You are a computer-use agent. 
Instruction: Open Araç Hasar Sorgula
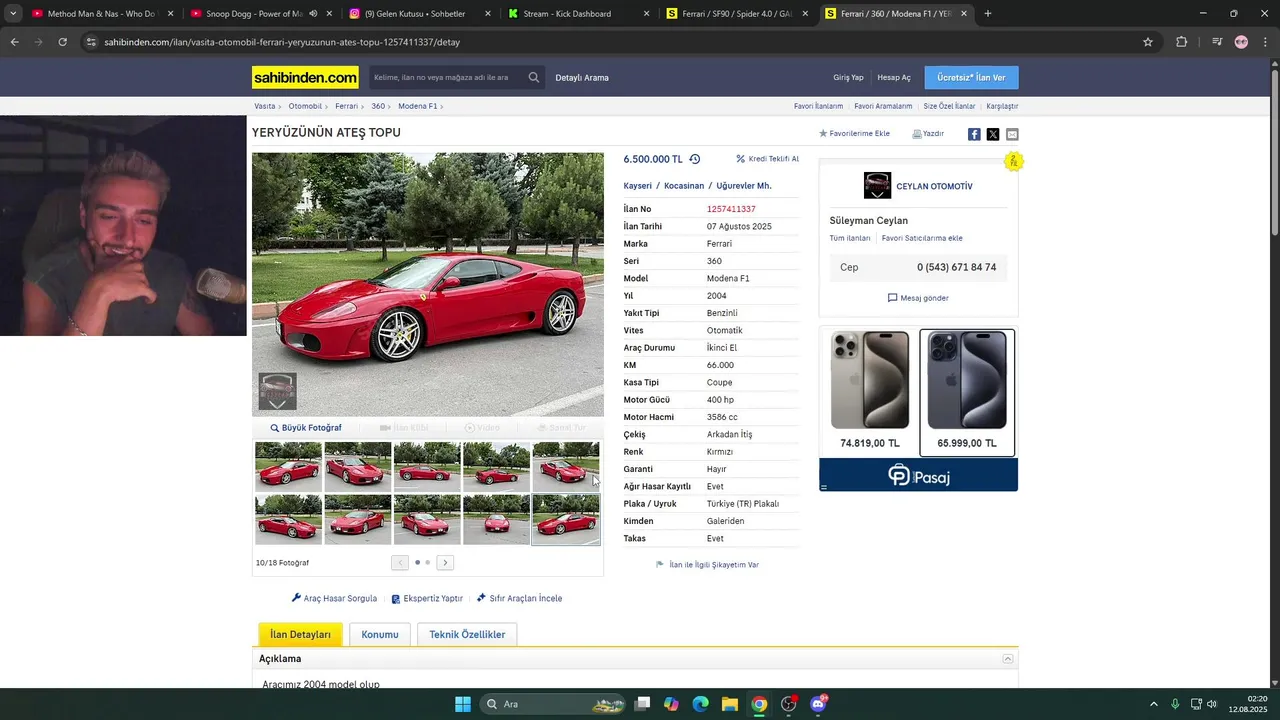tap(334, 598)
